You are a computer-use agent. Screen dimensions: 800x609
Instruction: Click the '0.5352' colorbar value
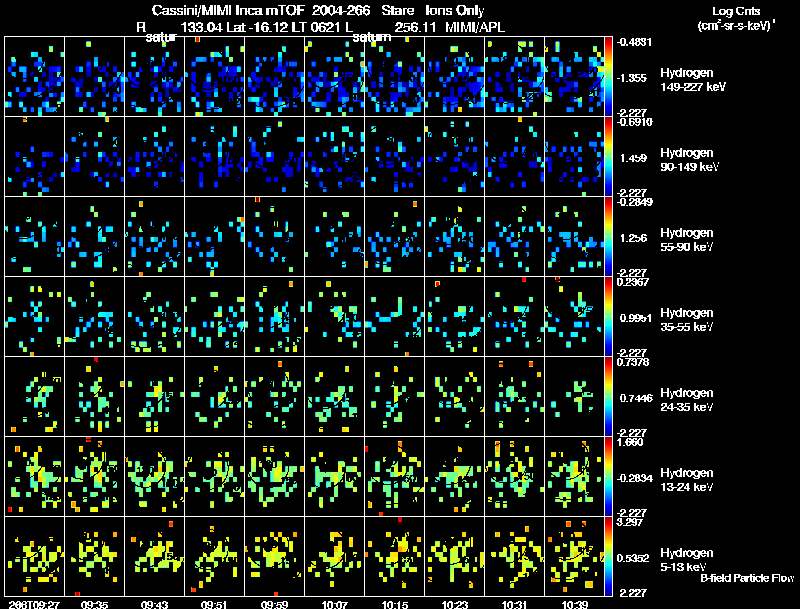[x=633, y=558]
